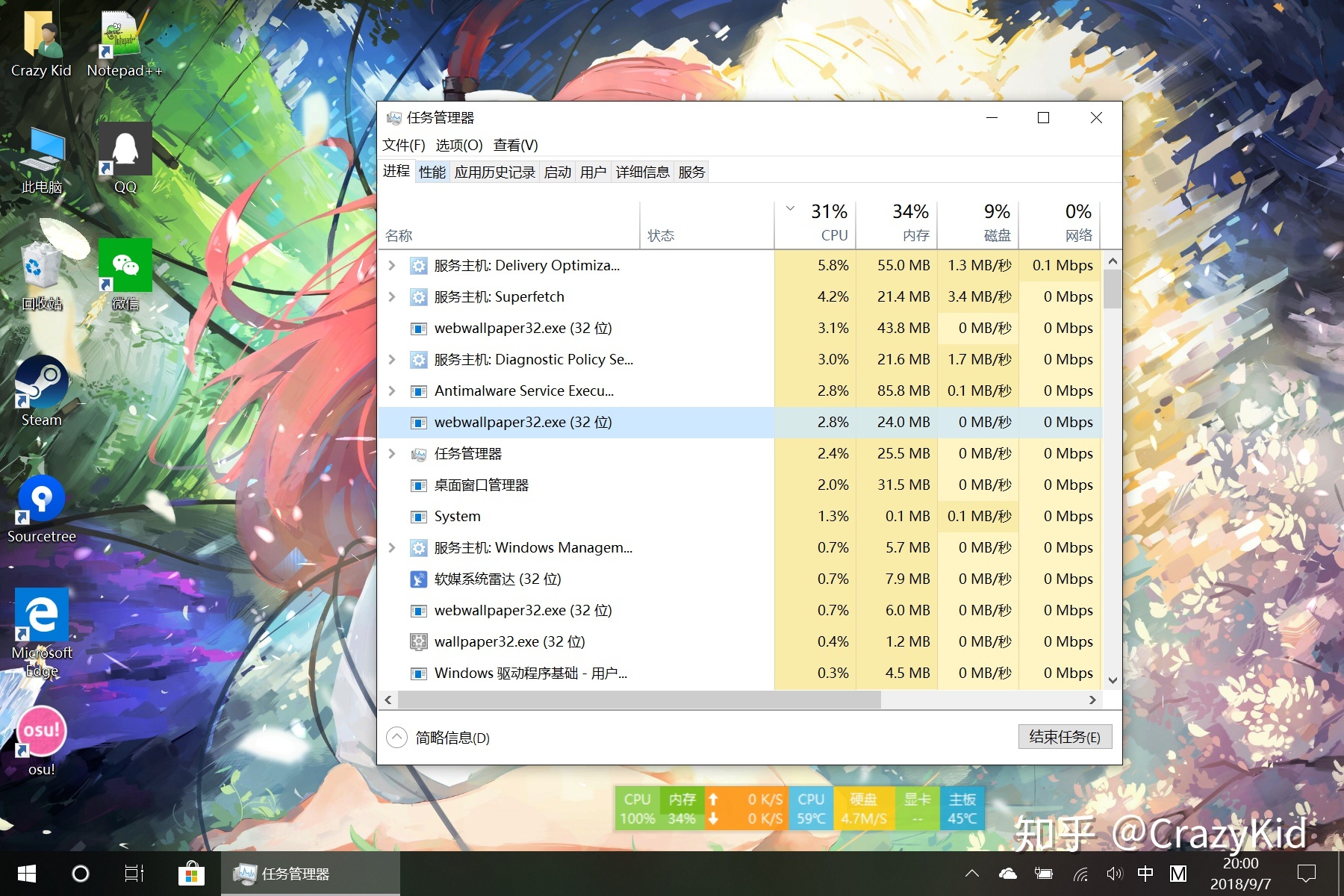
Task: Click the horizontal scrollbar thumb in process list
Action: click(x=639, y=700)
